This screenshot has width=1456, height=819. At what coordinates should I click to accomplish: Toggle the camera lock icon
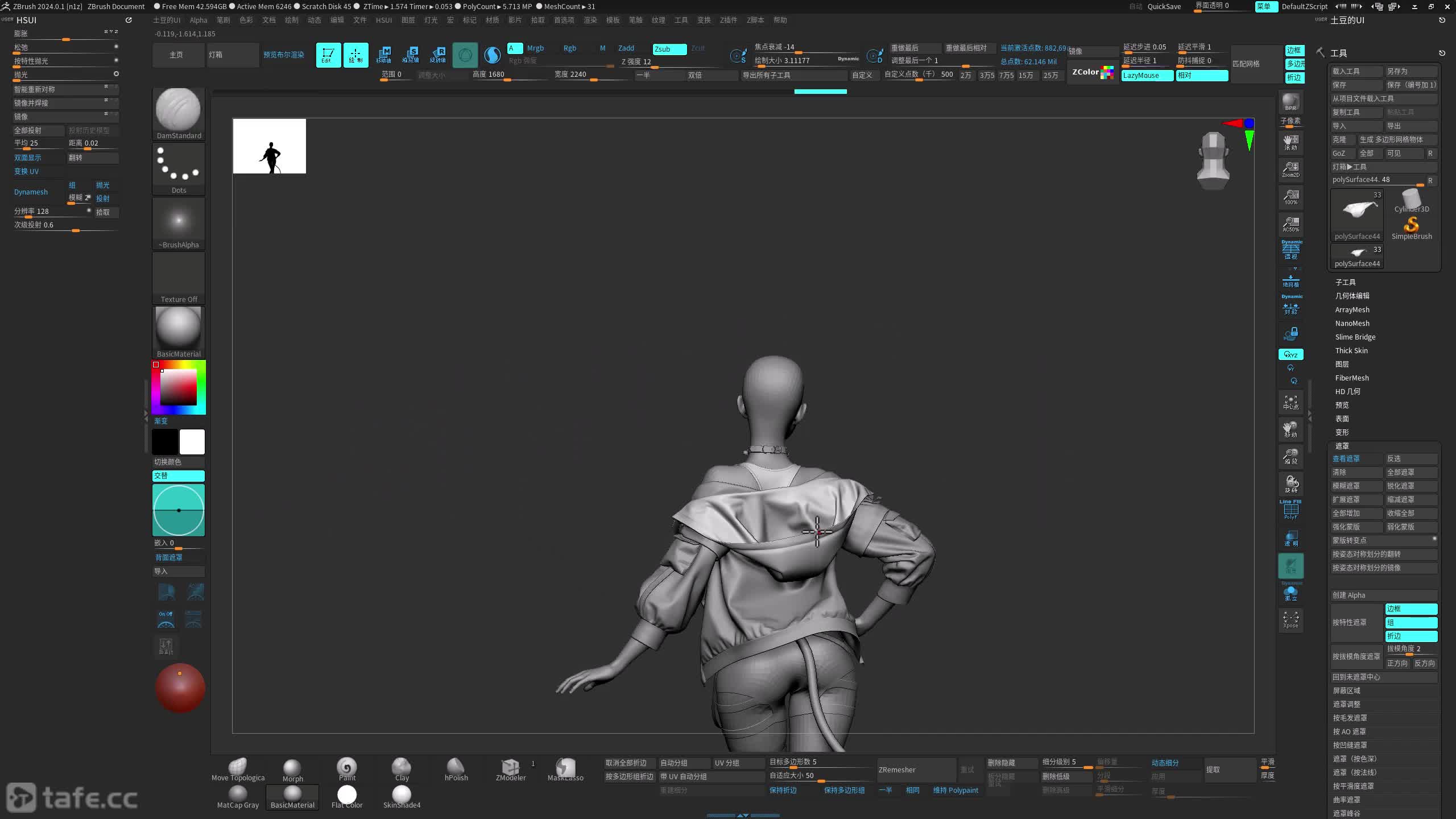pos(1290,333)
